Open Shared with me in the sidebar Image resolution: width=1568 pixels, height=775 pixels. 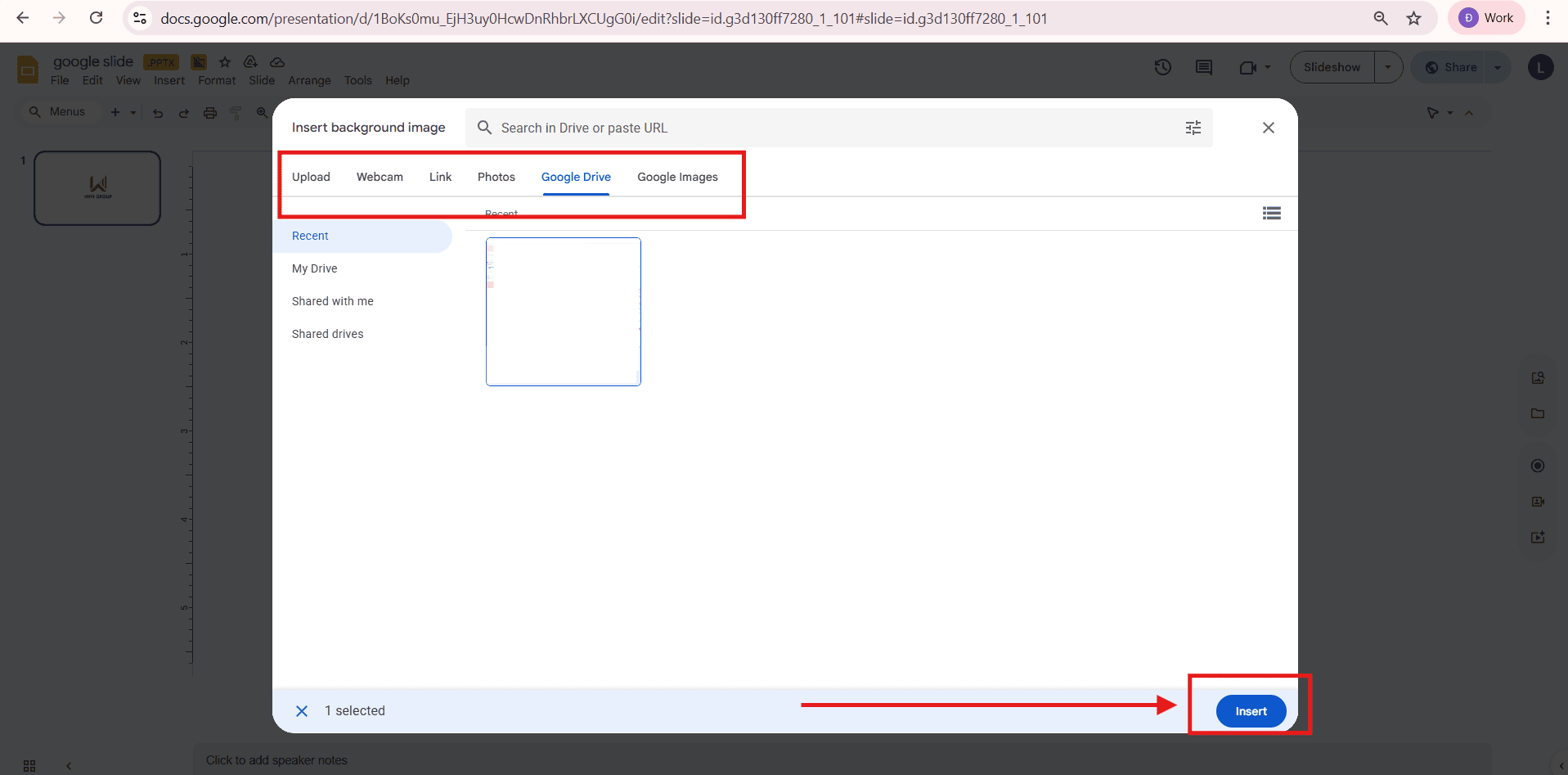pos(332,300)
